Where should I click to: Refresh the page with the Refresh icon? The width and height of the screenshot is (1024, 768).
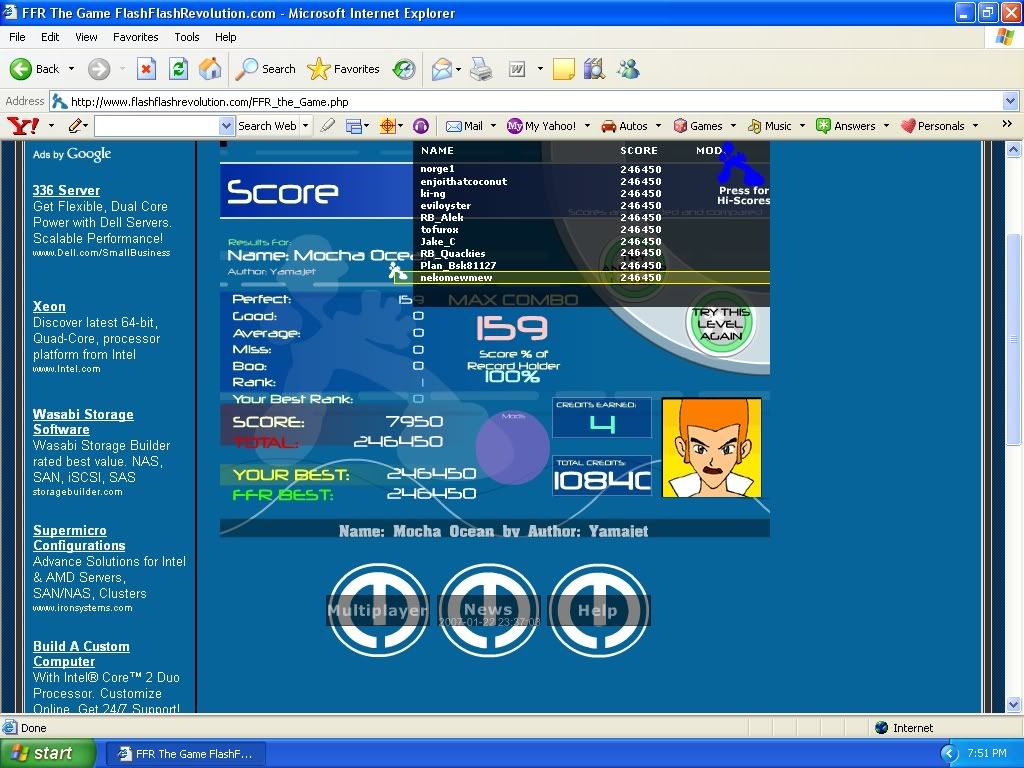(x=178, y=69)
